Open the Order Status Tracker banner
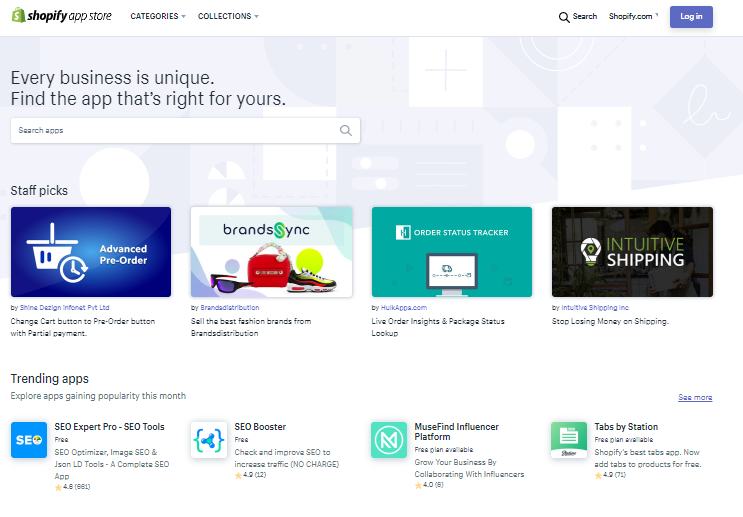 452,252
